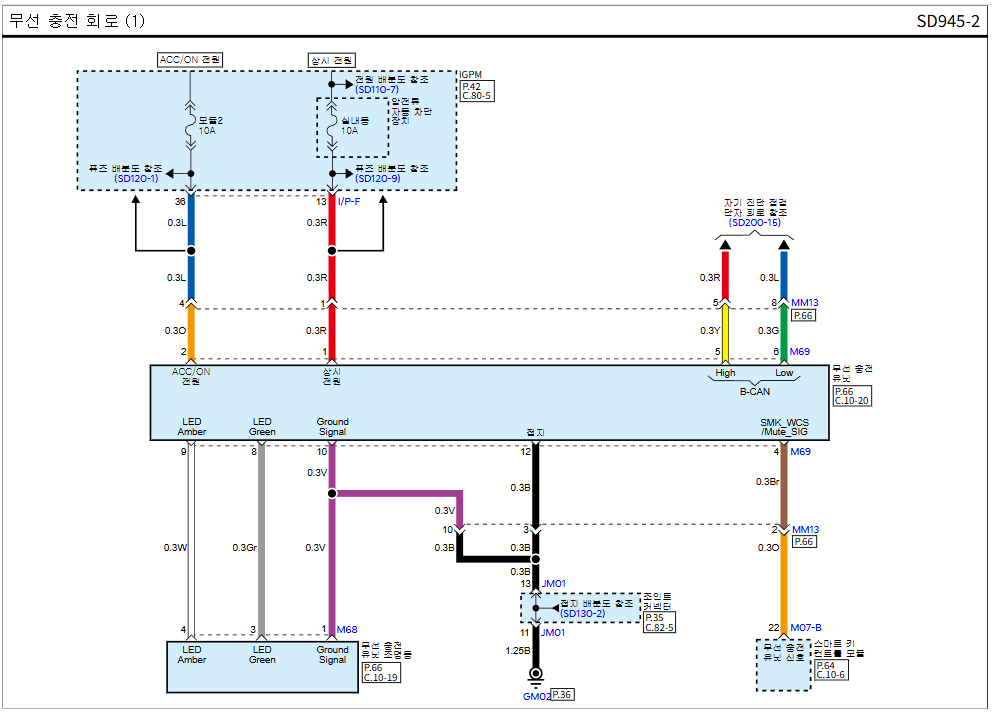The width and height of the screenshot is (992, 714).
Task: Click the arrowhead above the blue 0.3L B-CAN wire
Action: tap(783, 244)
